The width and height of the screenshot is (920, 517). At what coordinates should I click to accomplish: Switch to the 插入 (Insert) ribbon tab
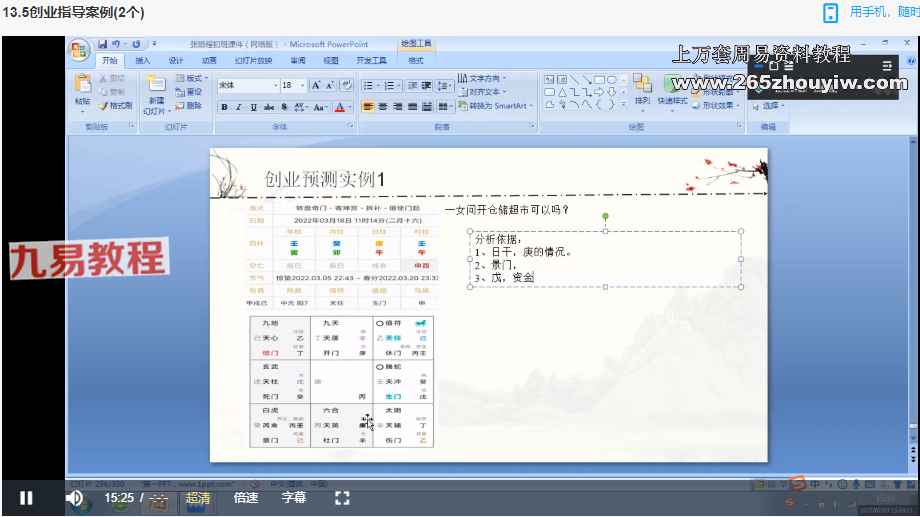pyautogui.click(x=143, y=60)
